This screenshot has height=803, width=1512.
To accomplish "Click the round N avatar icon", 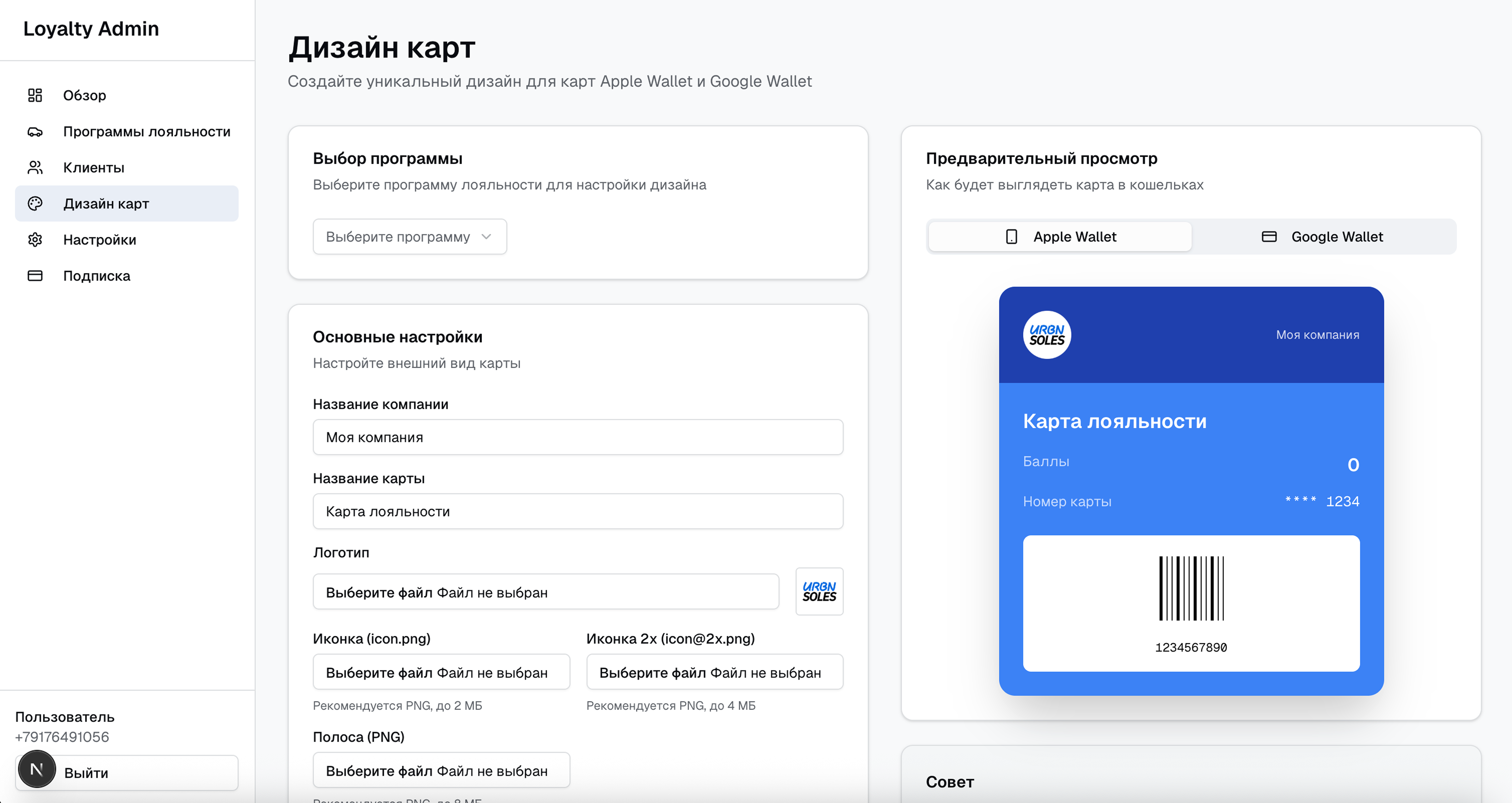I will [36, 769].
